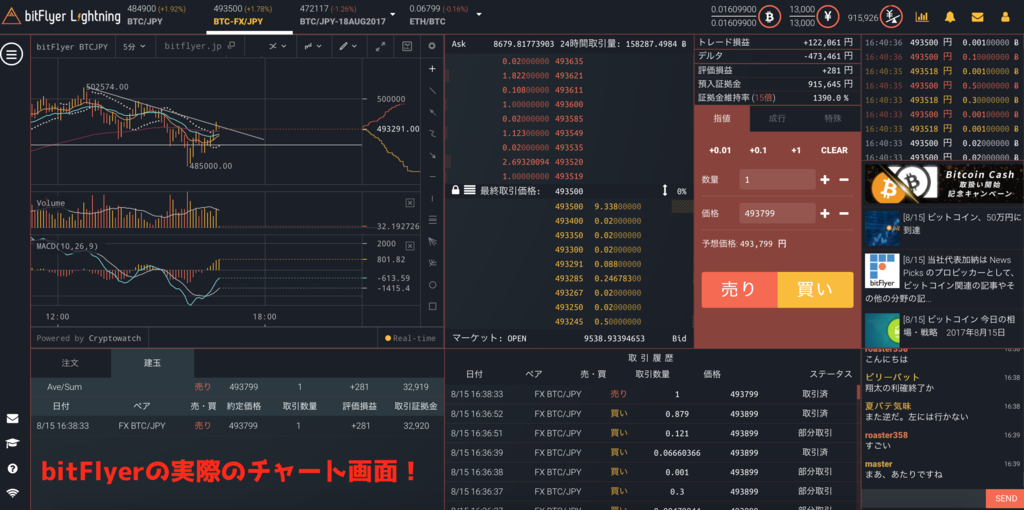Screen dimensions: 1024x510
Task: Open notifications bell icon
Action: coord(950,17)
